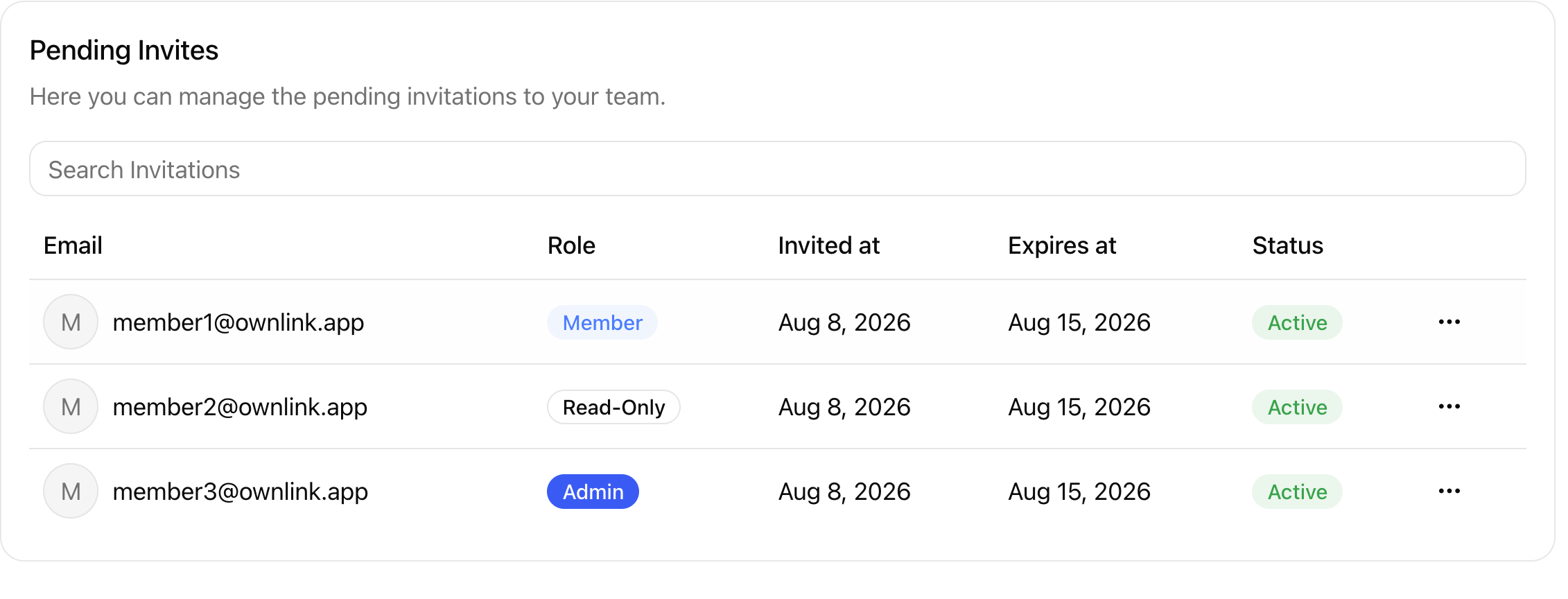Viewport: 1568px width, 599px height.
Task: Open actions menu for member3@ownlink.app
Action: coord(1449,491)
